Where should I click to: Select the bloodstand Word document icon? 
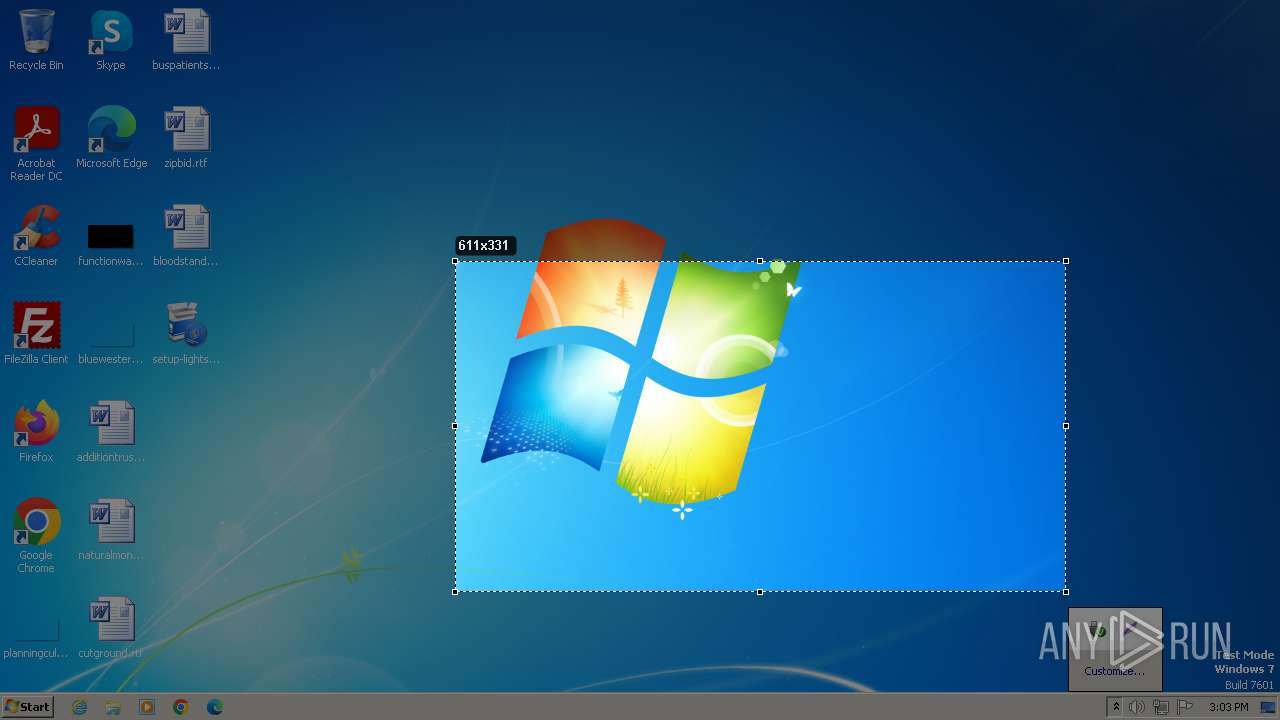186,227
